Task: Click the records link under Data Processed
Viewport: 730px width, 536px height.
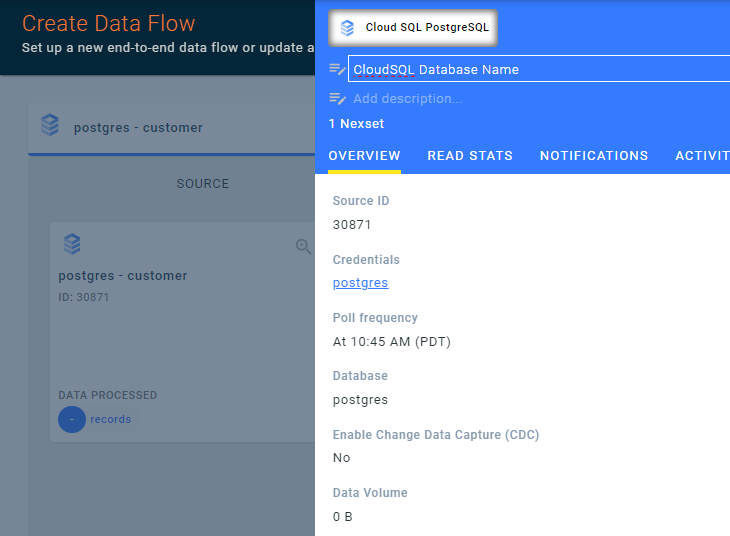Action: pos(110,420)
